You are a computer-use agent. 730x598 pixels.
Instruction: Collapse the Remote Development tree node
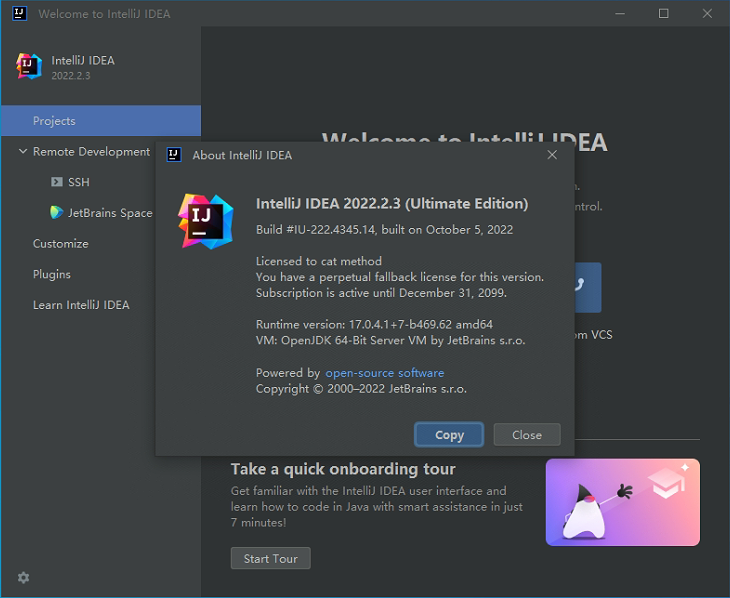click(22, 151)
